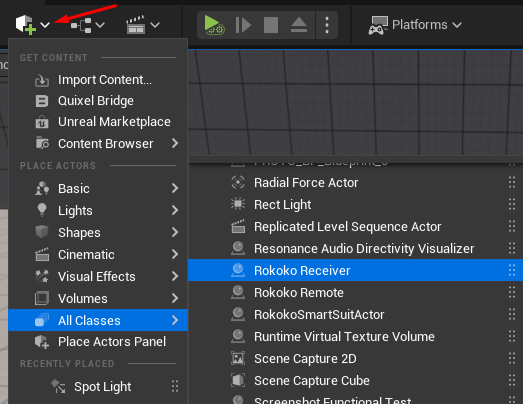Click the All Classes stacked icon

[x=42, y=320]
